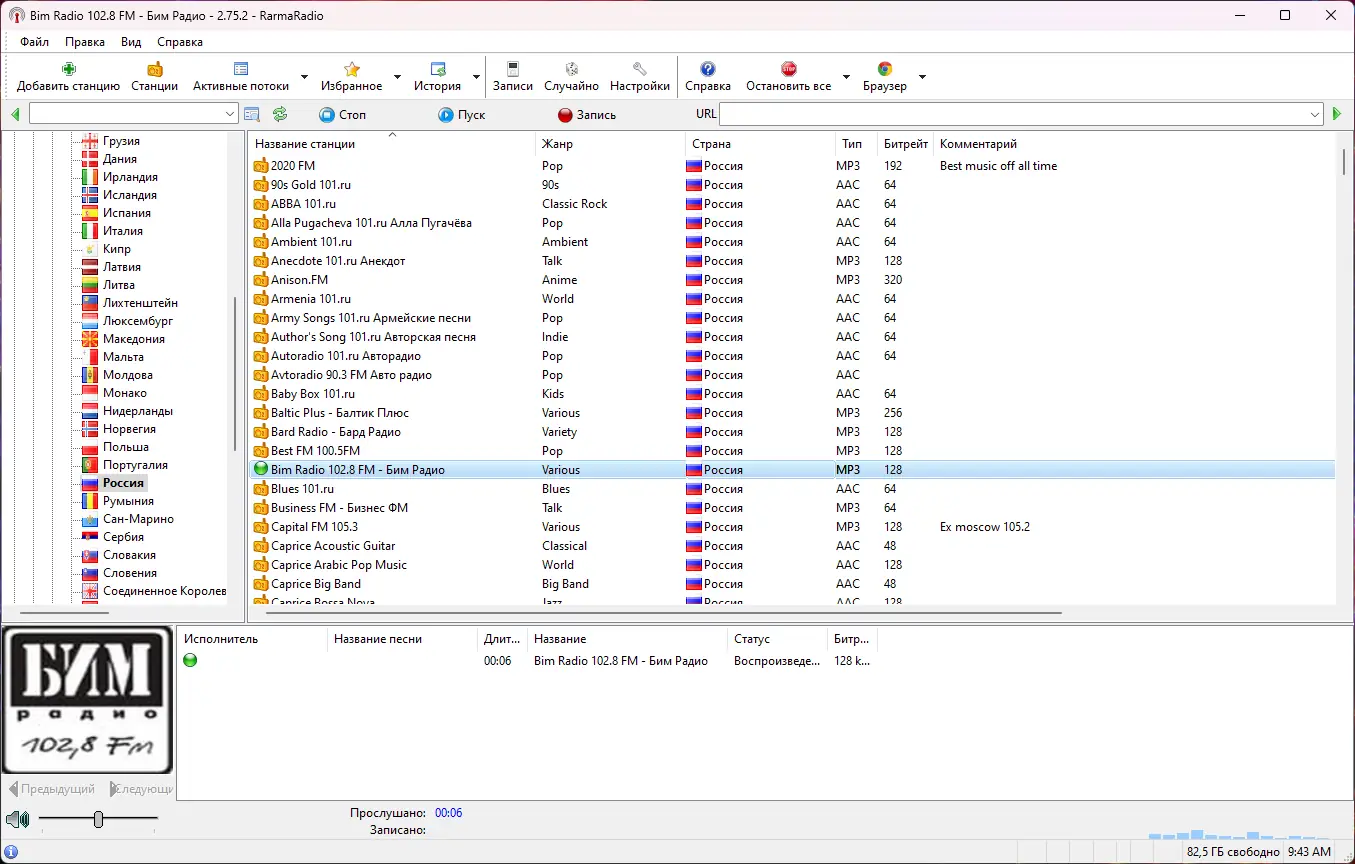This screenshot has height=864, width=1355.
Task: Click the Предыдущий button
Action: [x=52, y=789]
